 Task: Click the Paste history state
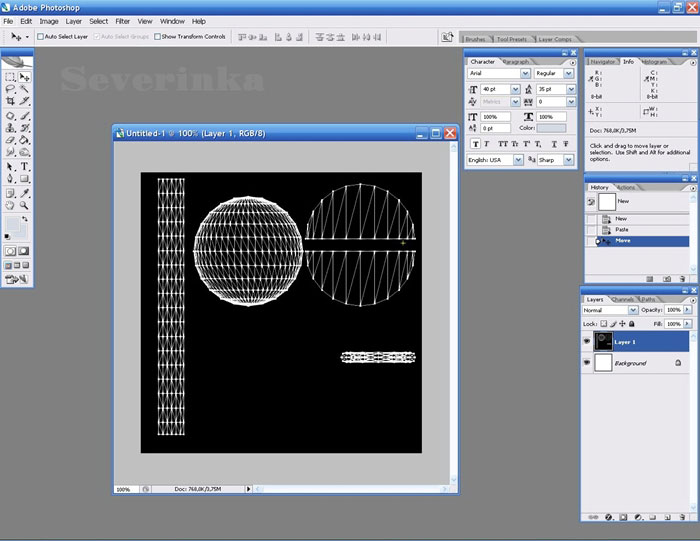coord(622,229)
